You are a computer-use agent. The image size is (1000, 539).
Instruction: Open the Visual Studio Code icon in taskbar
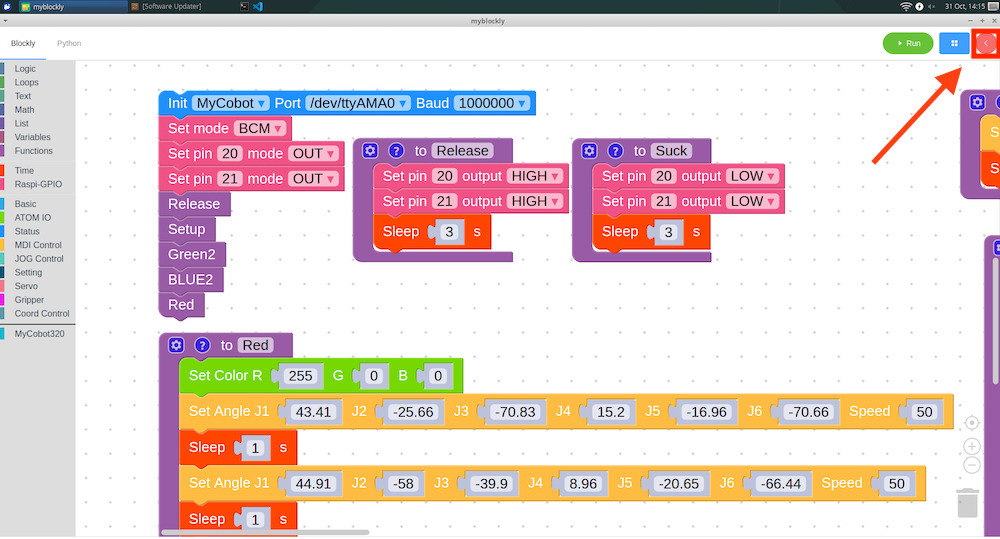point(258,6)
